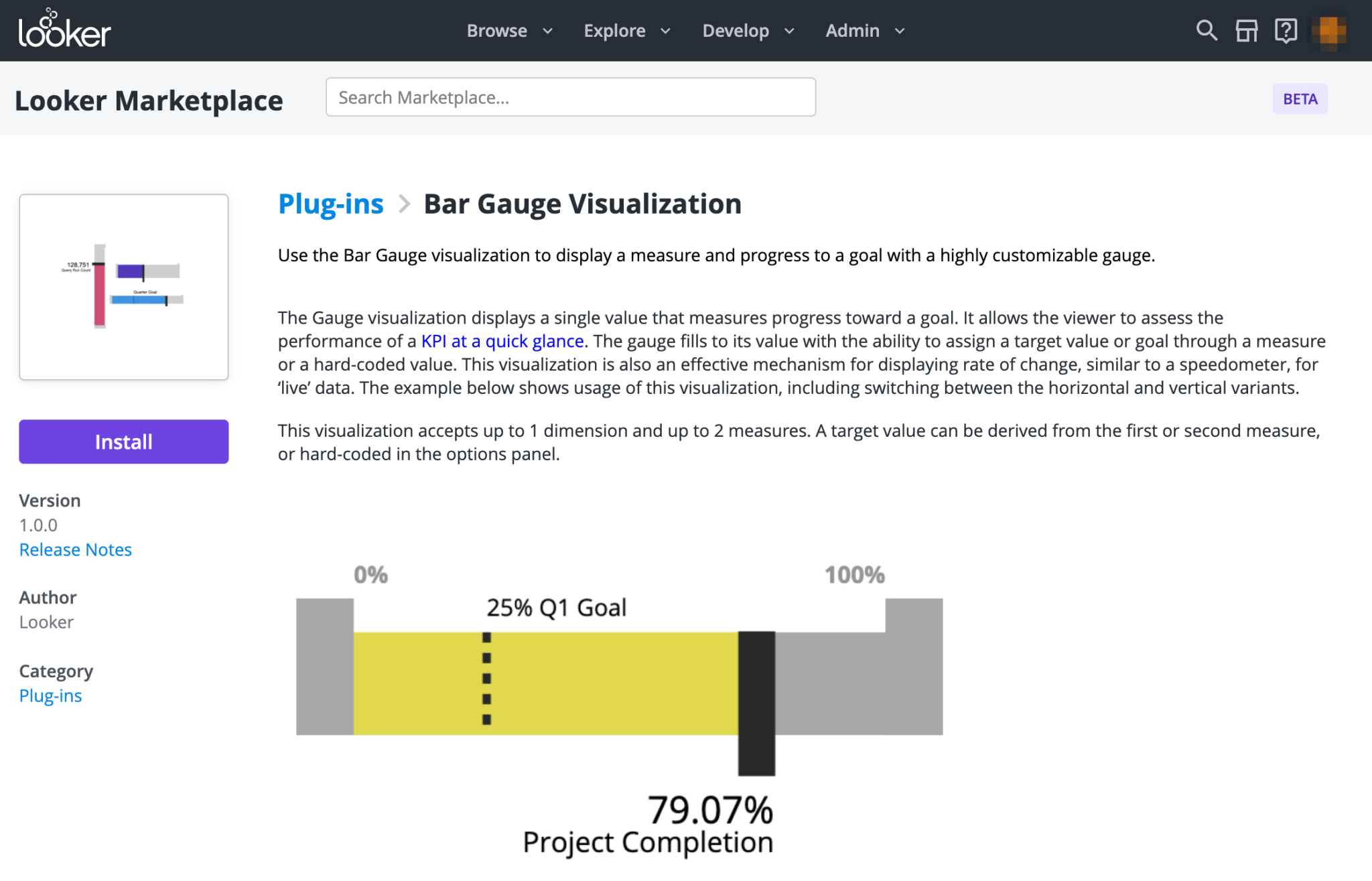Click the Search Marketplace input field

(x=570, y=97)
